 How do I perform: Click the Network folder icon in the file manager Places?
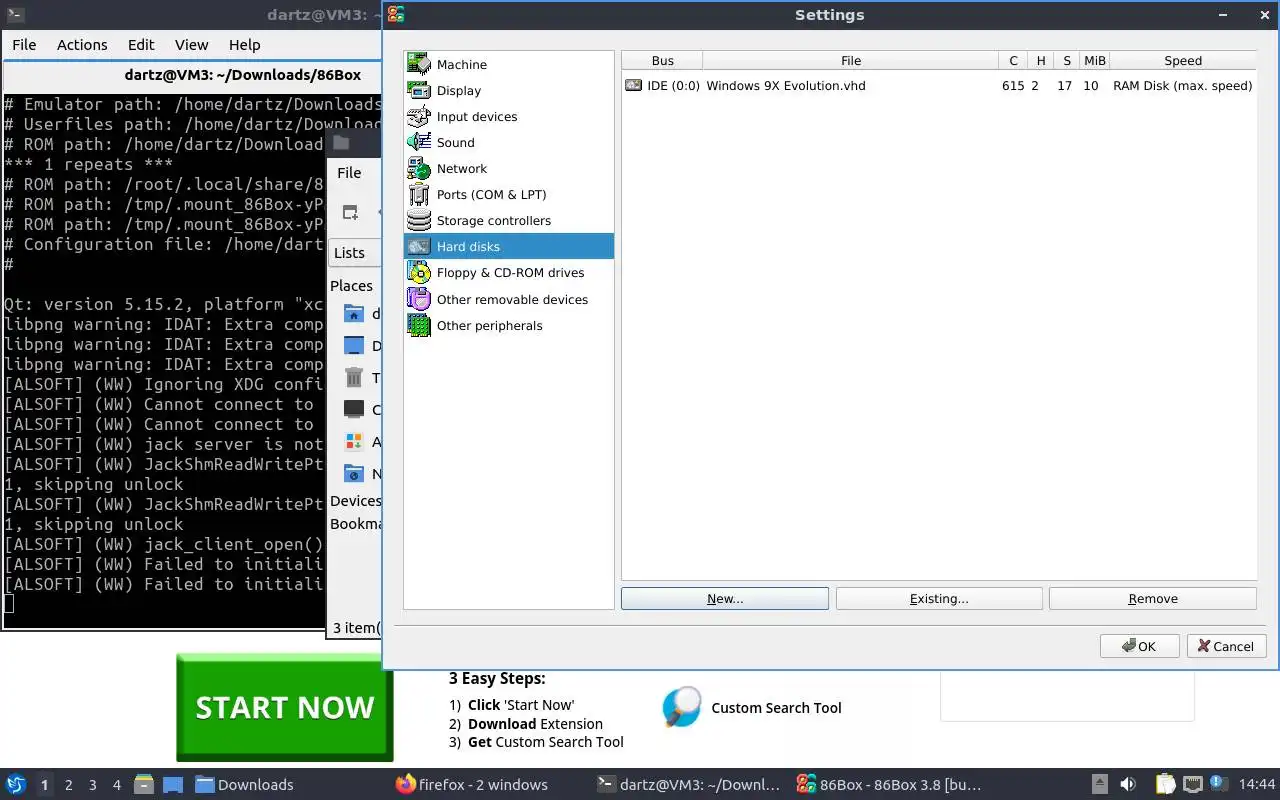click(x=353, y=473)
